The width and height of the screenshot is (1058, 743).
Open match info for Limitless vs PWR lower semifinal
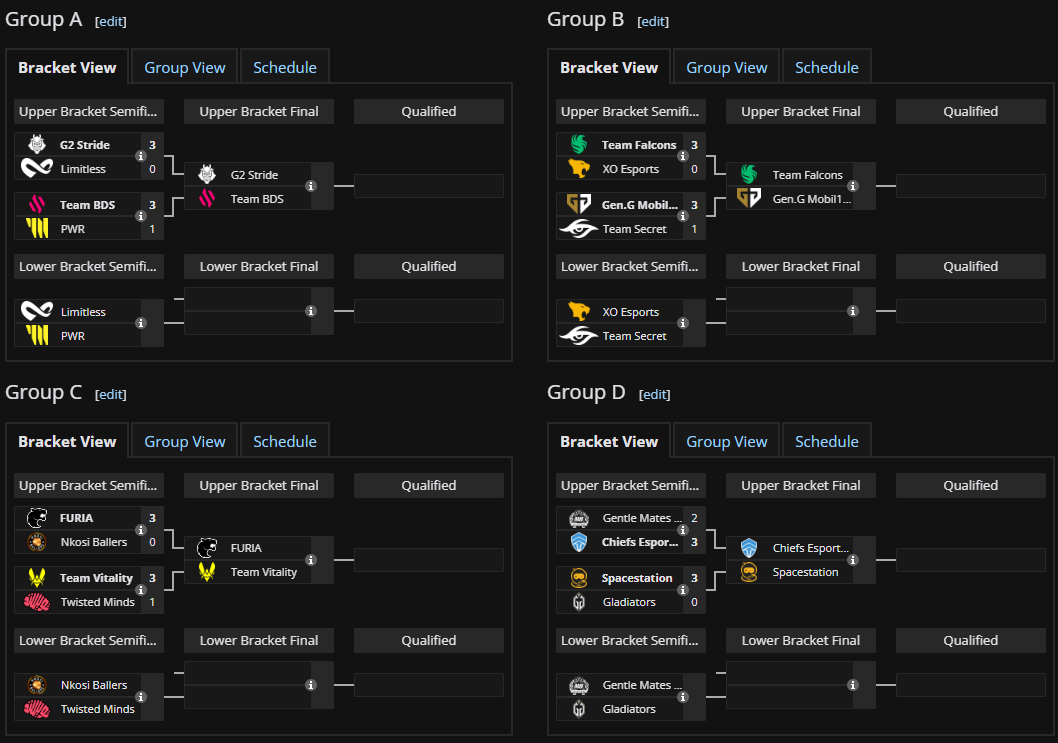[141, 323]
